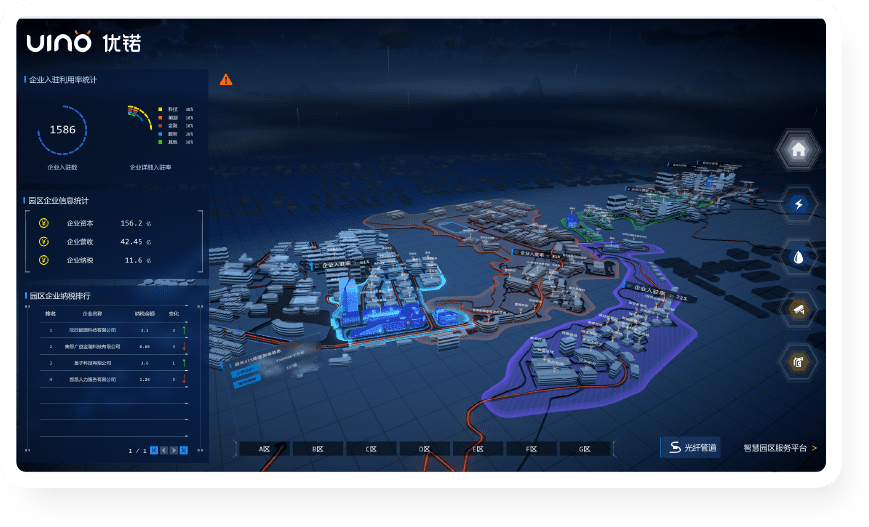Select the B区 zone tab

(318, 449)
